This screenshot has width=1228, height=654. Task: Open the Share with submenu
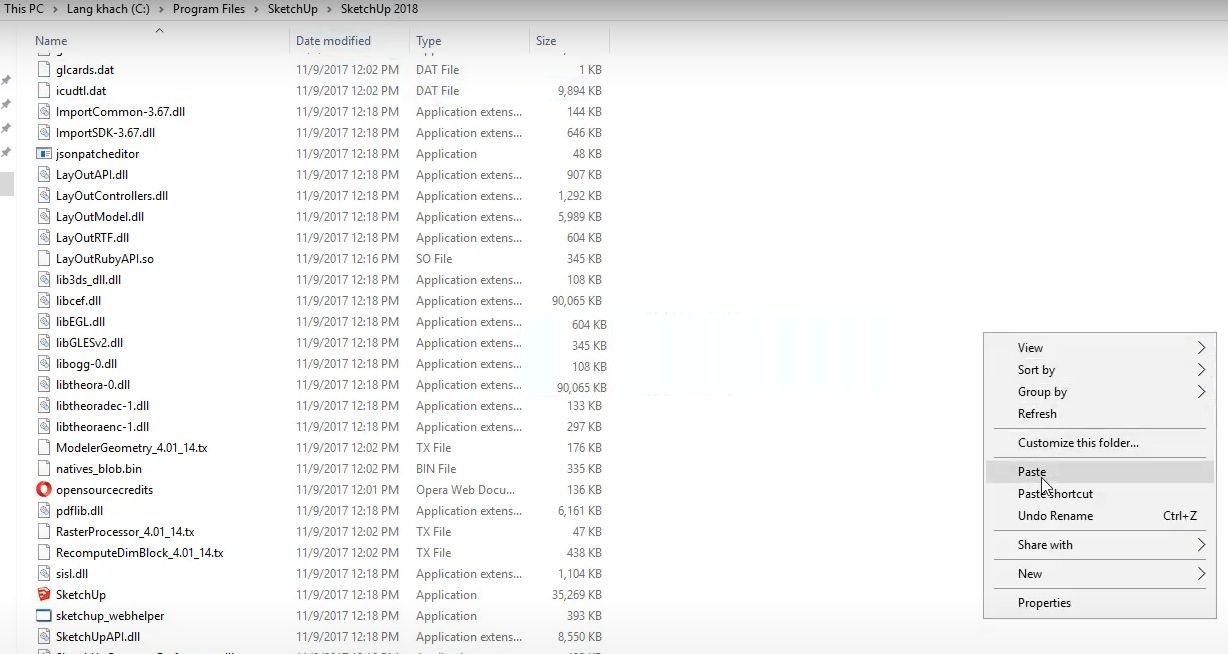[1099, 545]
